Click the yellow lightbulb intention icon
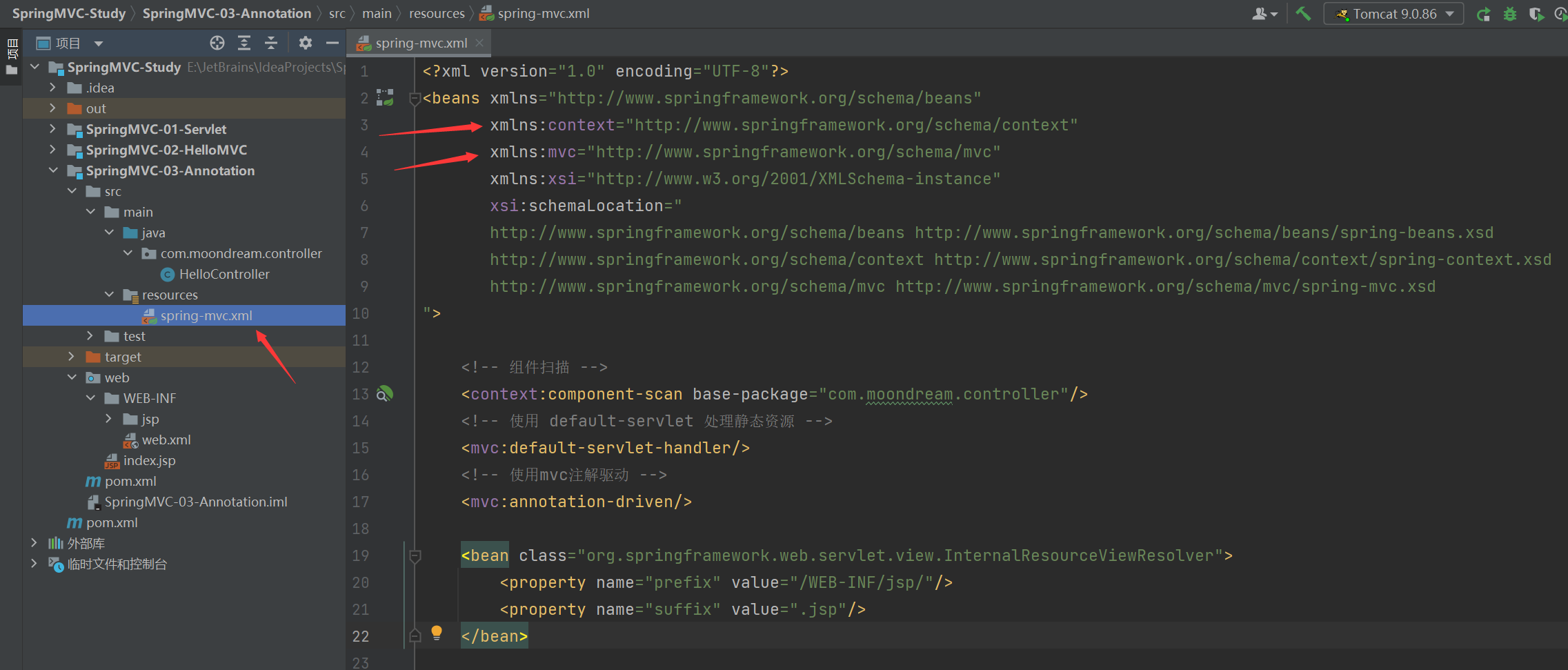The width and height of the screenshot is (1568, 670). [x=437, y=633]
